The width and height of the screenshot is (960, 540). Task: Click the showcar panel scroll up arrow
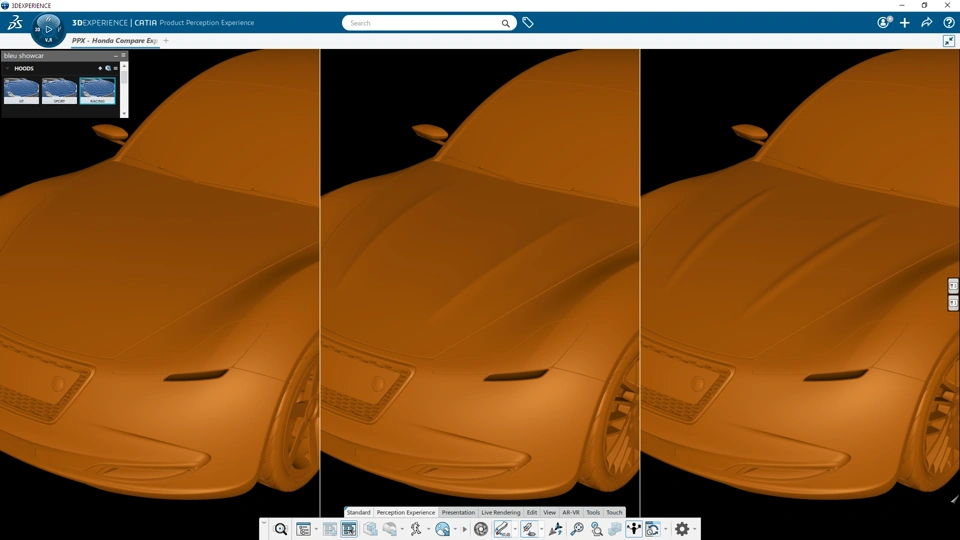pyautogui.click(x=124, y=66)
